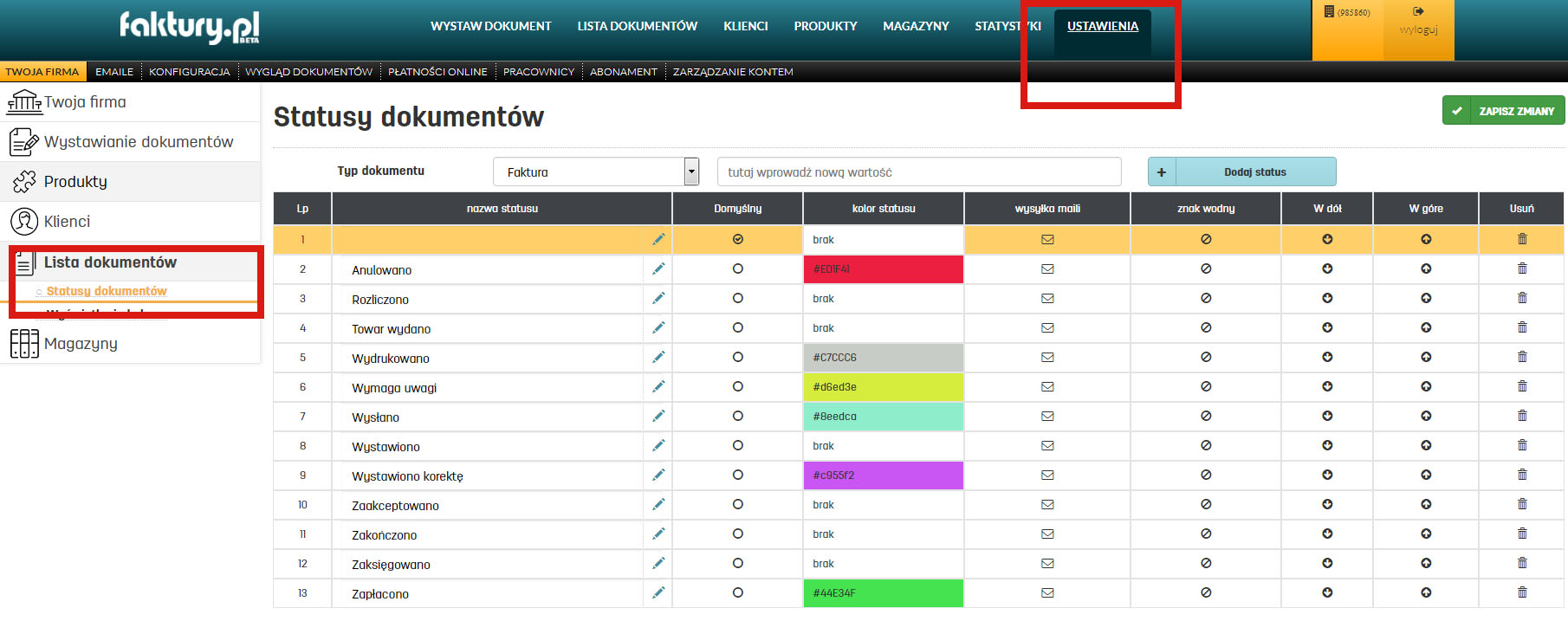Click the Twoja firma building icon
Image resolution: width=1568 pixels, height=634 pixels.
[x=24, y=101]
